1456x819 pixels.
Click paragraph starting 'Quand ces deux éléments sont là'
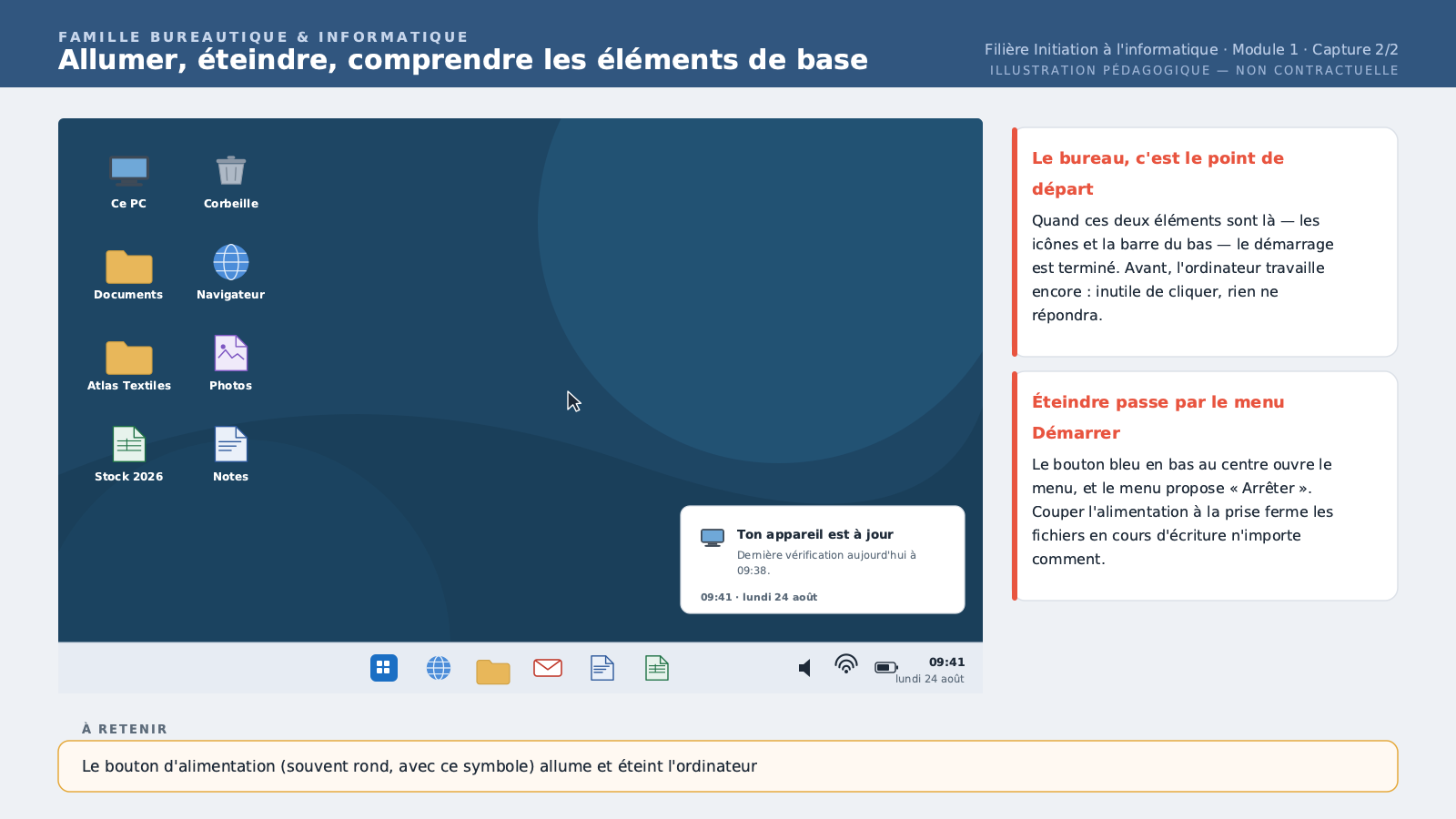click(x=1183, y=268)
